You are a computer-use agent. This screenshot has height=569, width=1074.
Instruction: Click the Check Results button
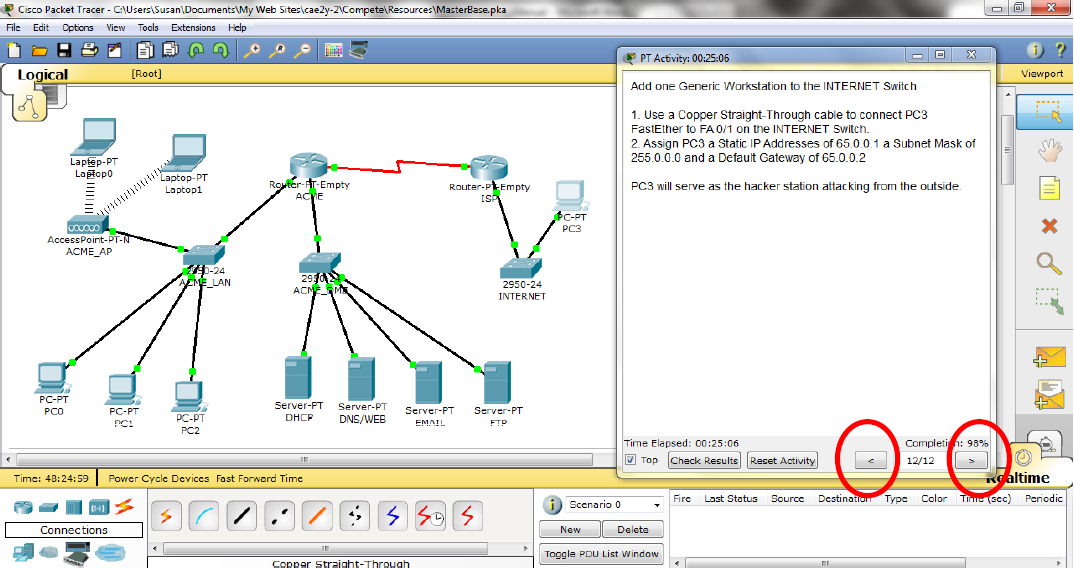click(704, 460)
